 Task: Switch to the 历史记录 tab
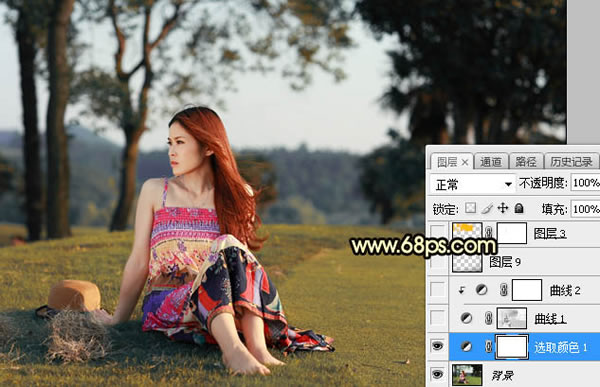point(571,162)
